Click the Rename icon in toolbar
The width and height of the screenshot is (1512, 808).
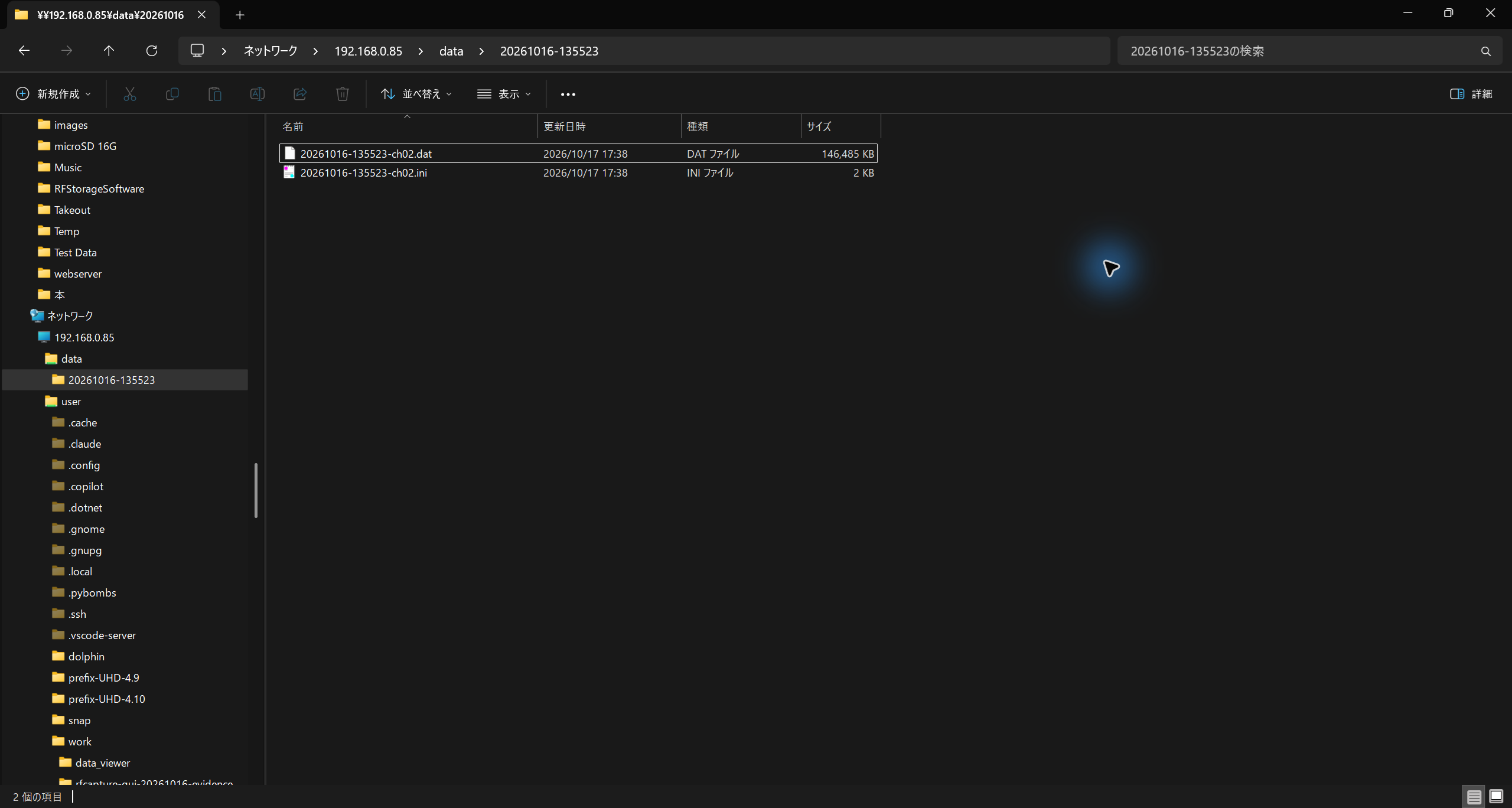click(x=258, y=94)
